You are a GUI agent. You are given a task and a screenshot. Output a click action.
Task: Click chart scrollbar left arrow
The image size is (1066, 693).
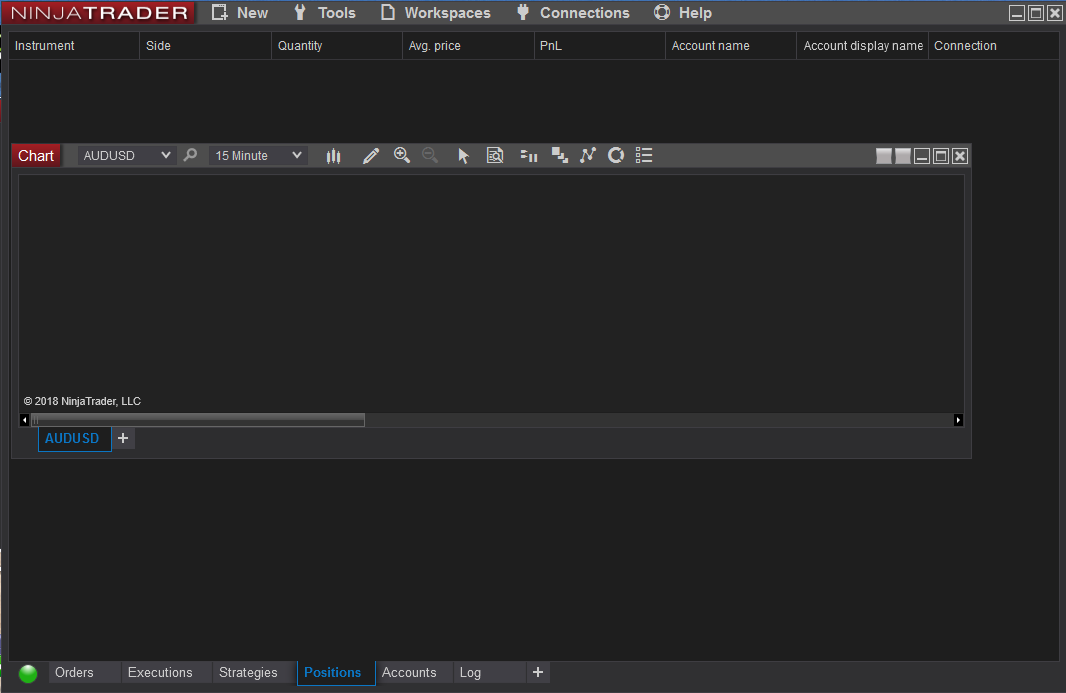coord(24,420)
